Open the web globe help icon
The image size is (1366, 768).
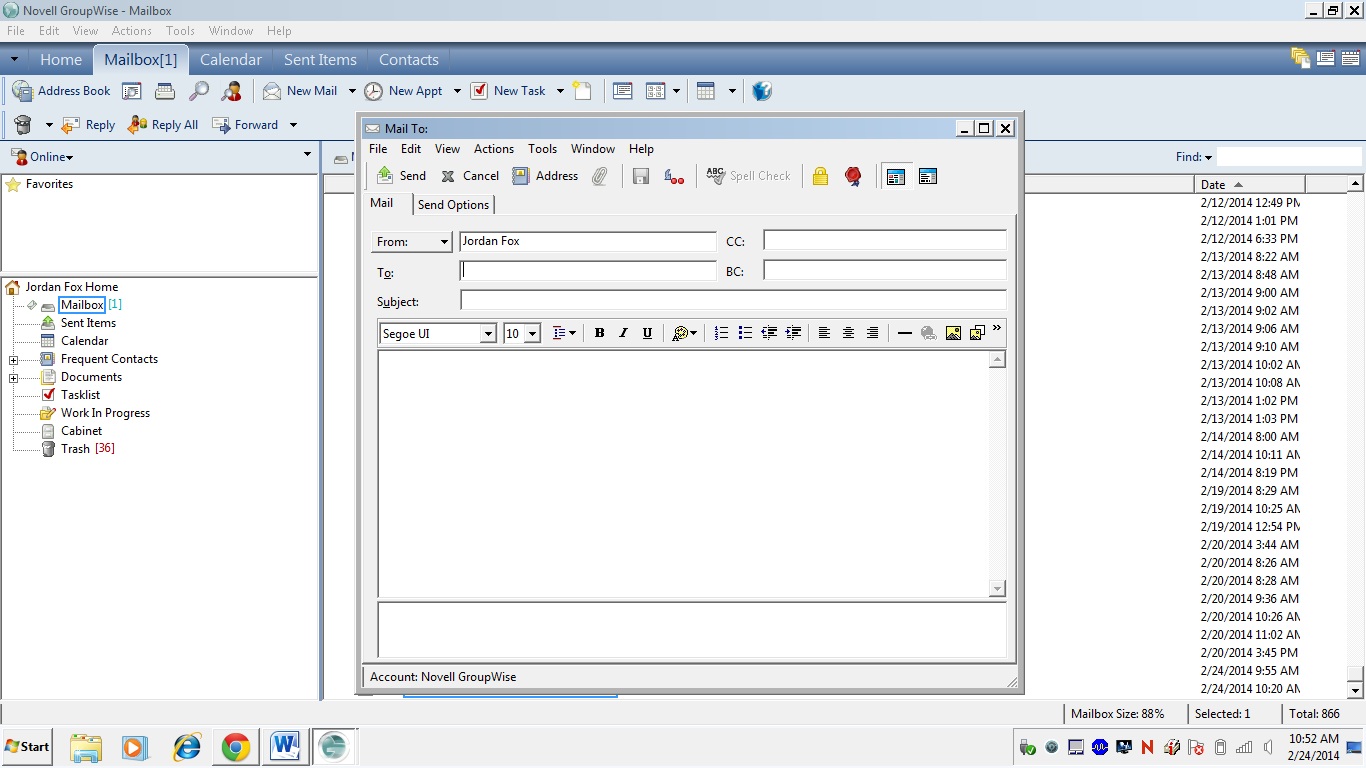pyautogui.click(x=762, y=91)
